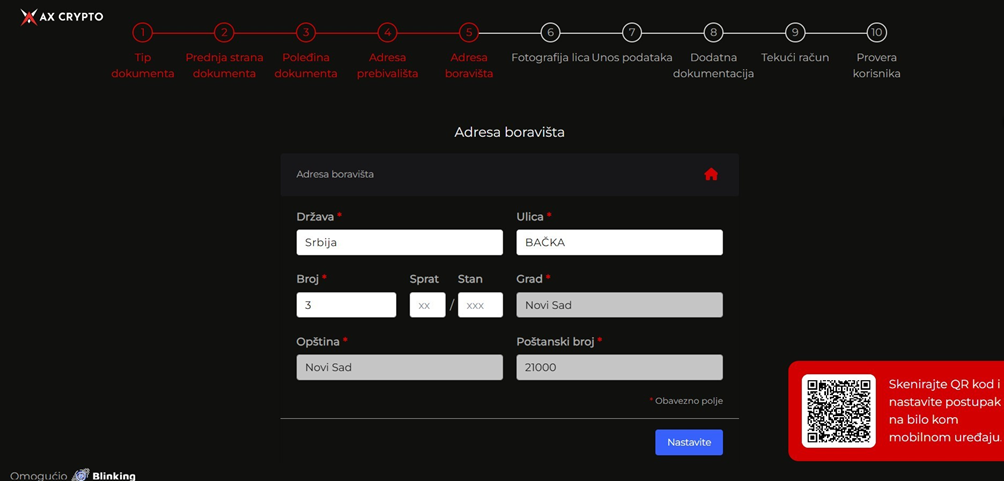1004x481 pixels.
Task: Select step 2 Prednja strana dokumenta
Action: coord(224,32)
